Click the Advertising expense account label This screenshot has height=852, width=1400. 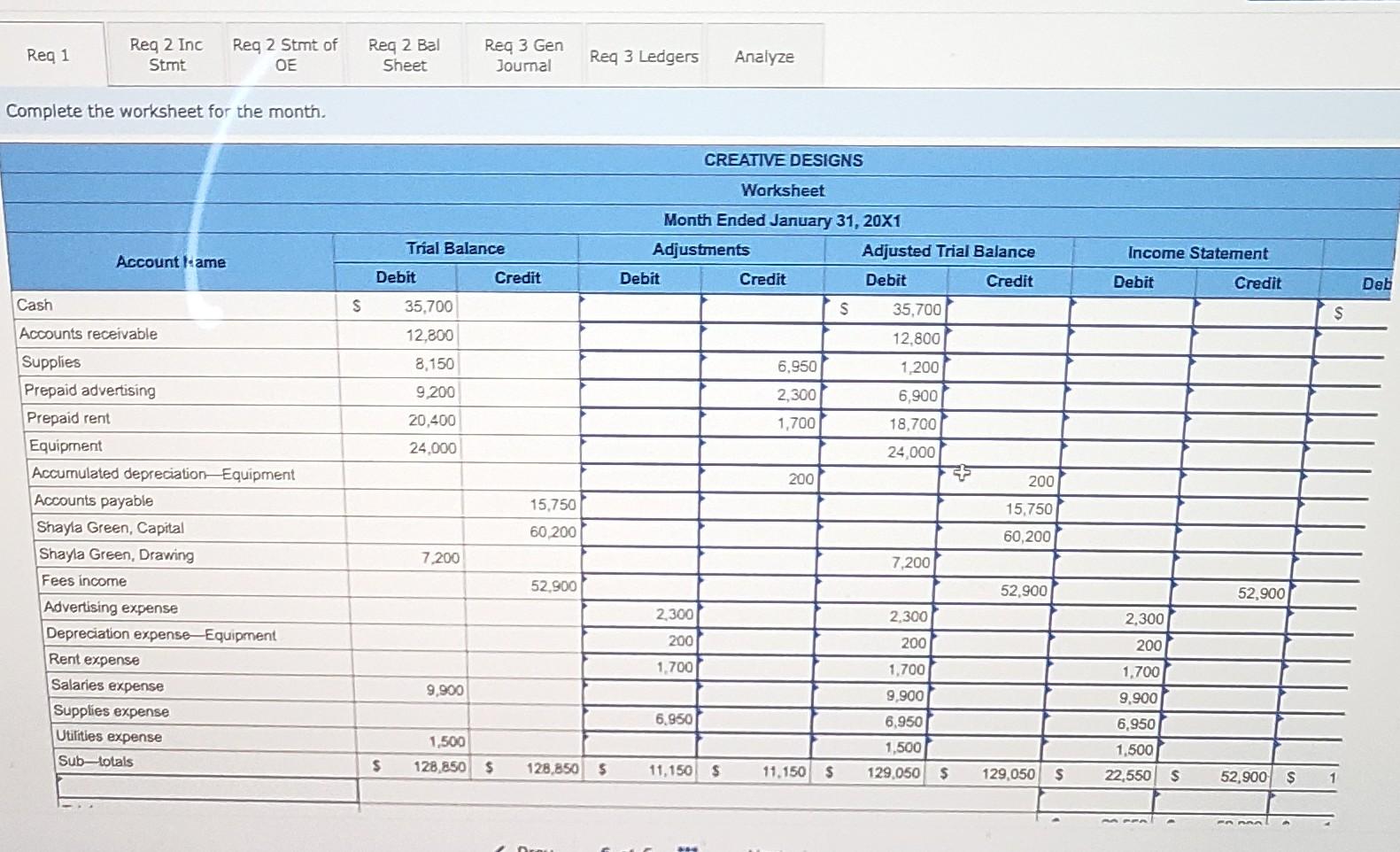pyautogui.click(x=111, y=608)
